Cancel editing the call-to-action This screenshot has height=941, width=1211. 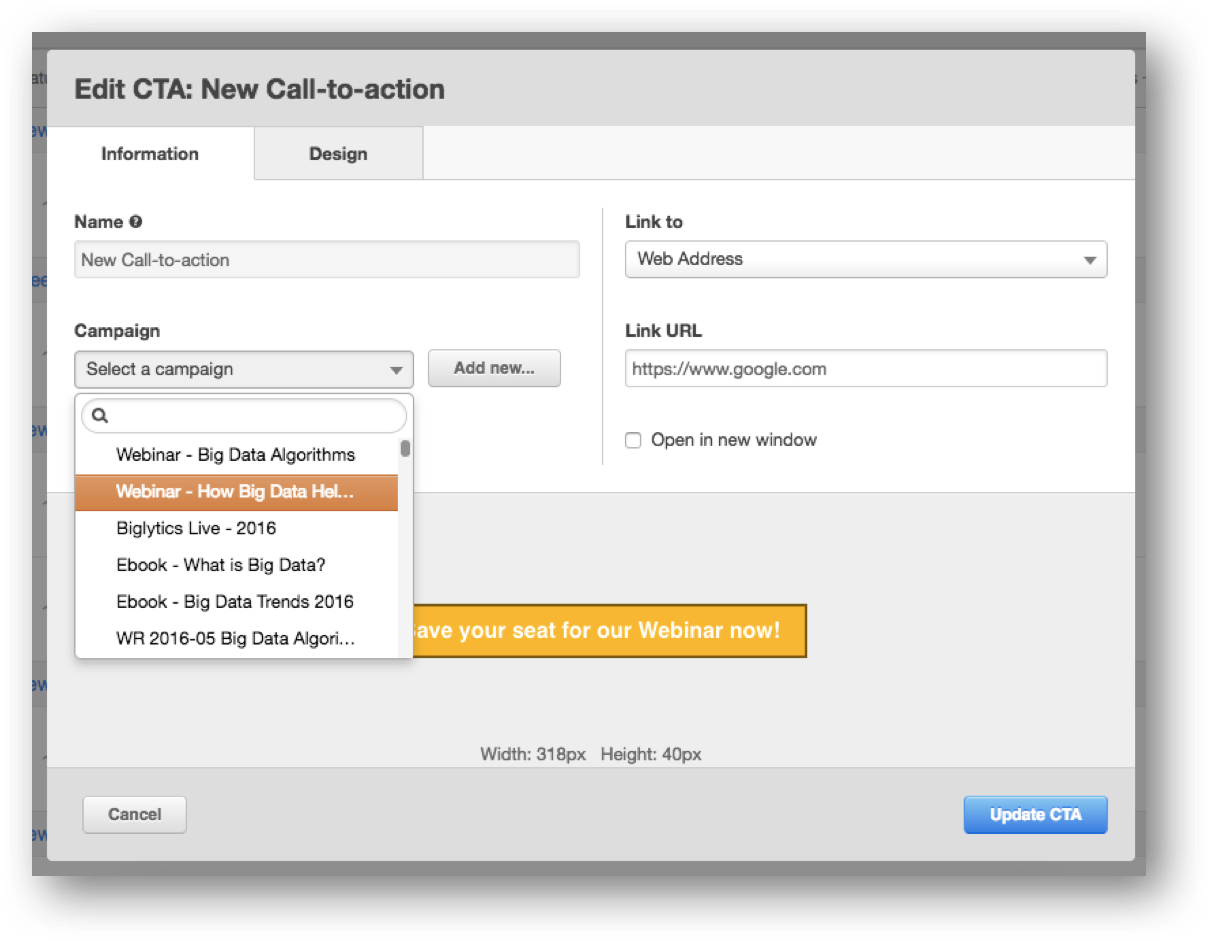tap(134, 814)
